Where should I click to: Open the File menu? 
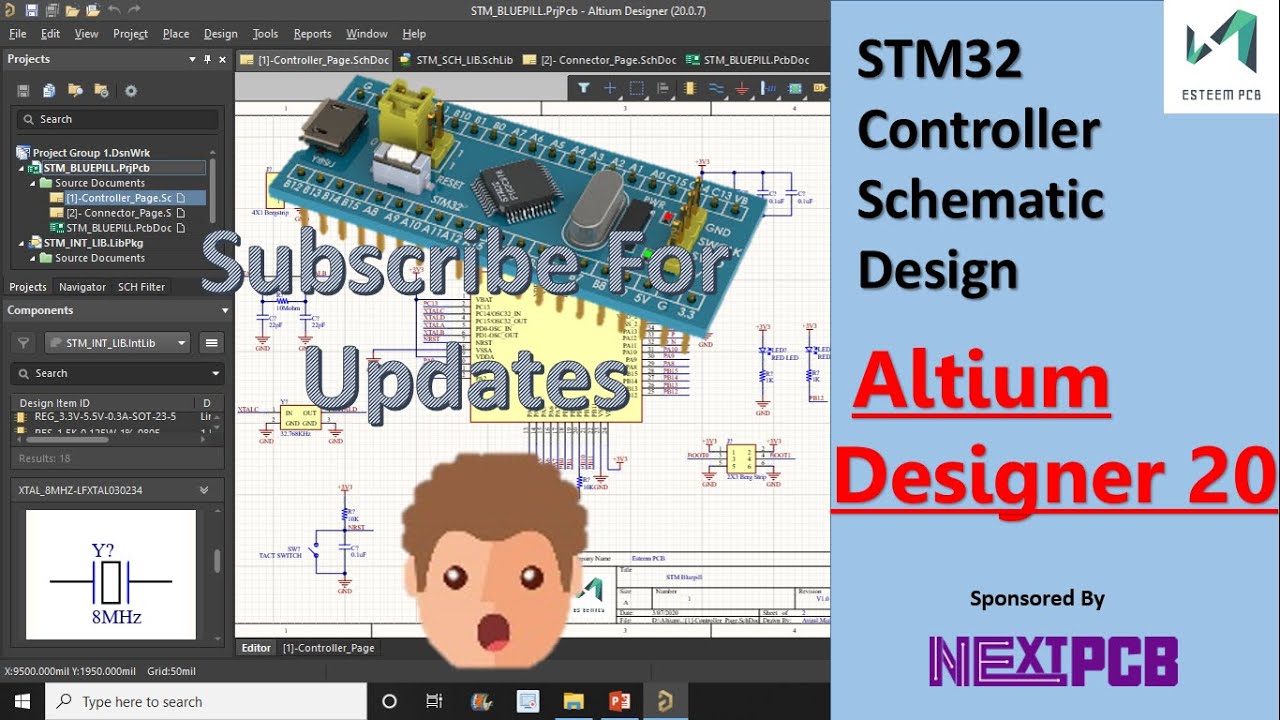coord(17,33)
